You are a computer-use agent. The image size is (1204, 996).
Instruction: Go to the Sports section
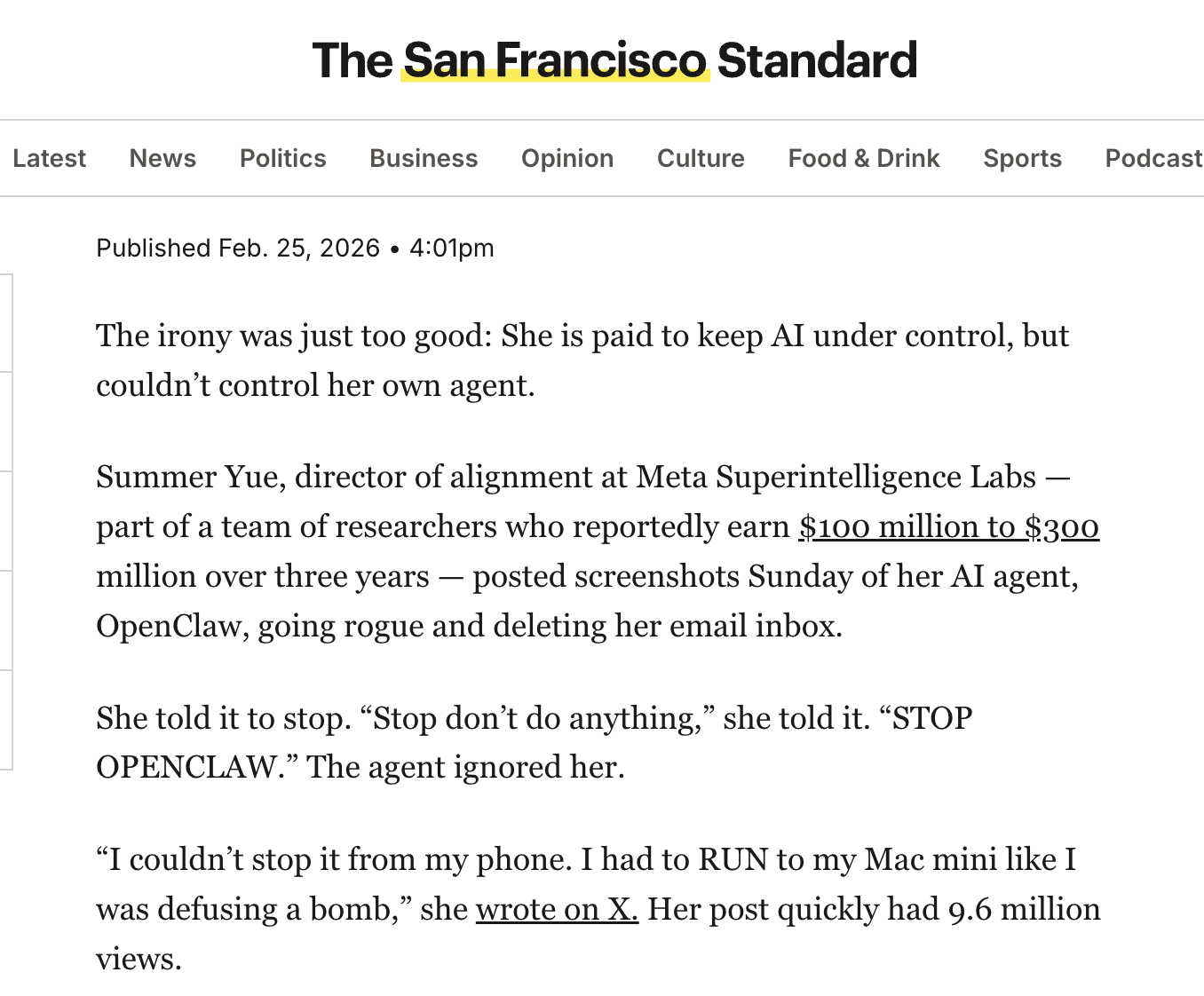[1022, 158]
